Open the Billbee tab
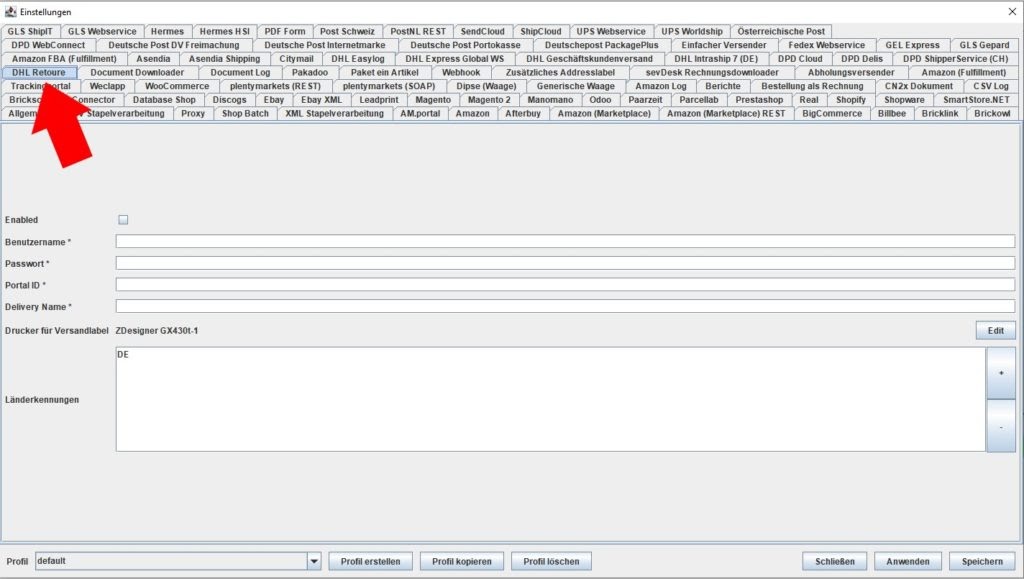This screenshot has height=579, width=1024. (x=891, y=114)
